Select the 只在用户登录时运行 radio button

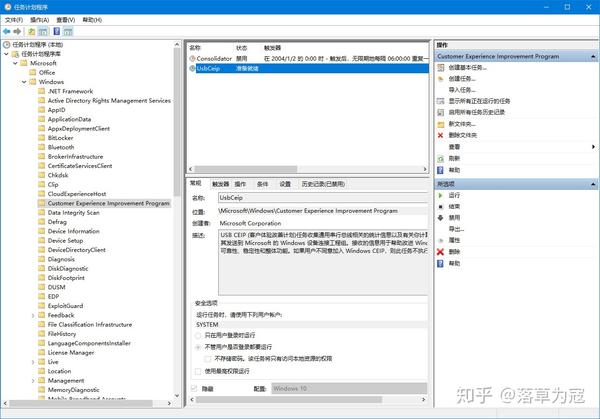[198, 336]
